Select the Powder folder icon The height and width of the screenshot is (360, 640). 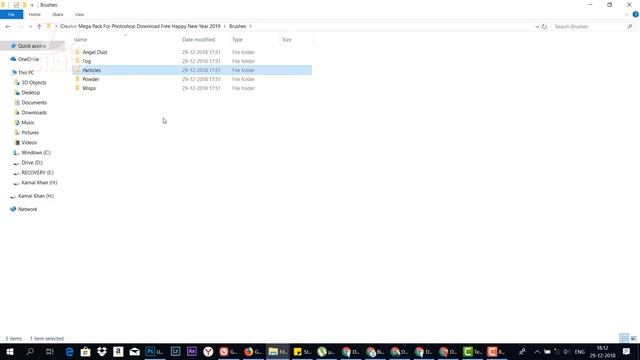[78, 79]
